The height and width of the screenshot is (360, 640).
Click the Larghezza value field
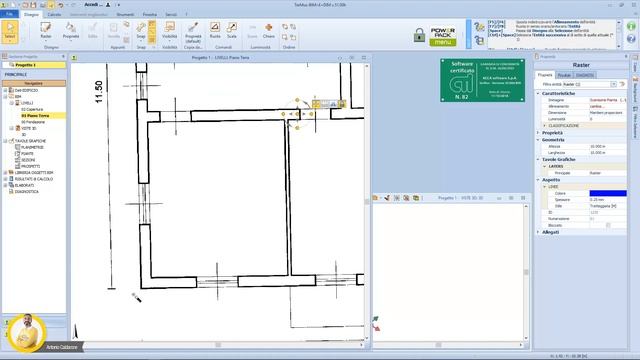coord(608,153)
